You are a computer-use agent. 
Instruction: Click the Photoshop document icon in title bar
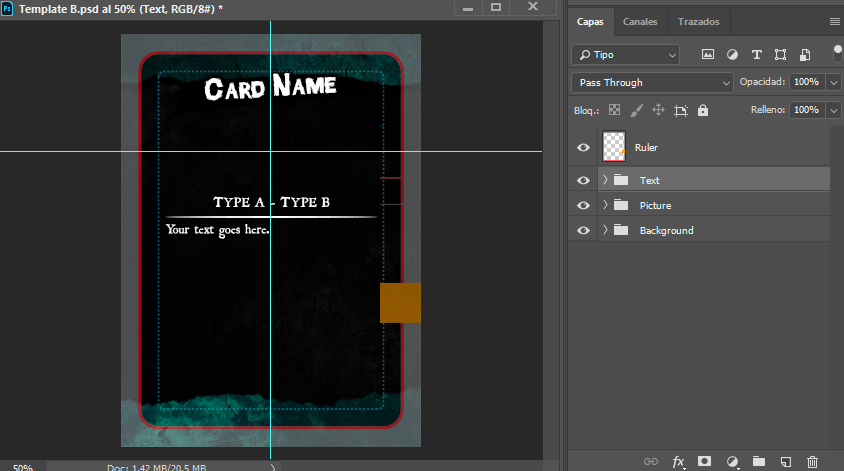coord(7,9)
